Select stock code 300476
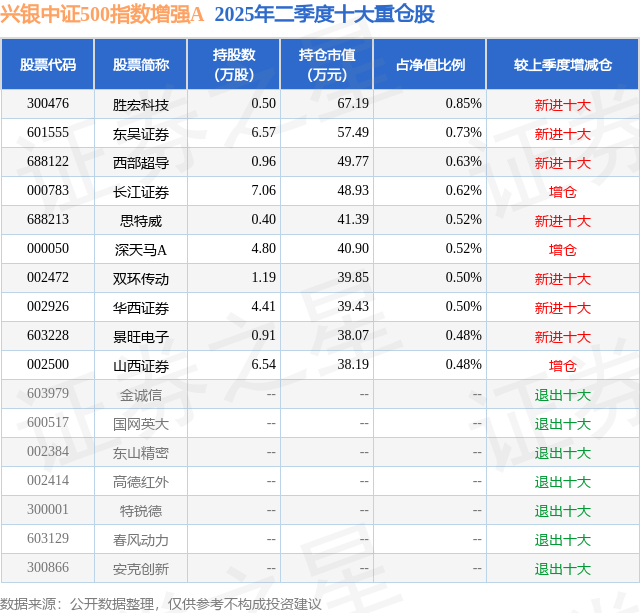 [x=48, y=104]
